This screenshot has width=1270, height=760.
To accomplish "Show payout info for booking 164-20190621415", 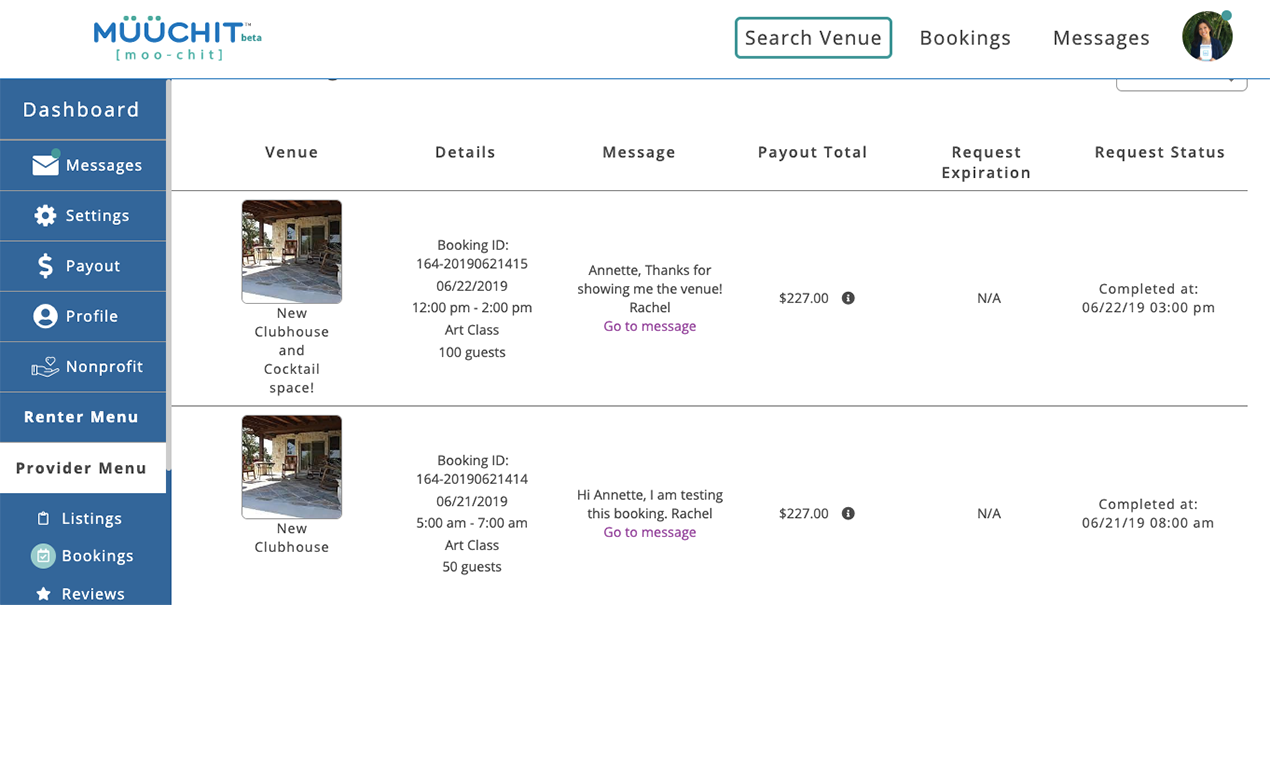I will (x=848, y=298).
